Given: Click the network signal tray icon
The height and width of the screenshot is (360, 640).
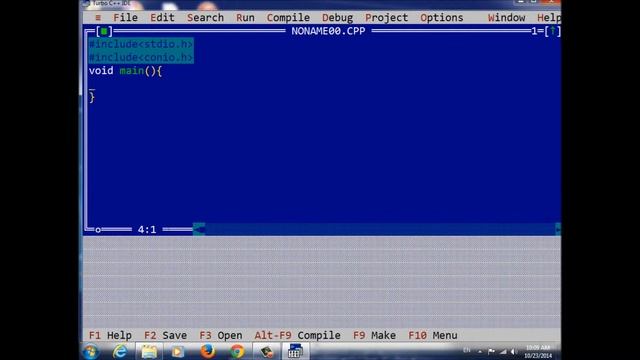Looking at the screenshot, I should (503, 351).
